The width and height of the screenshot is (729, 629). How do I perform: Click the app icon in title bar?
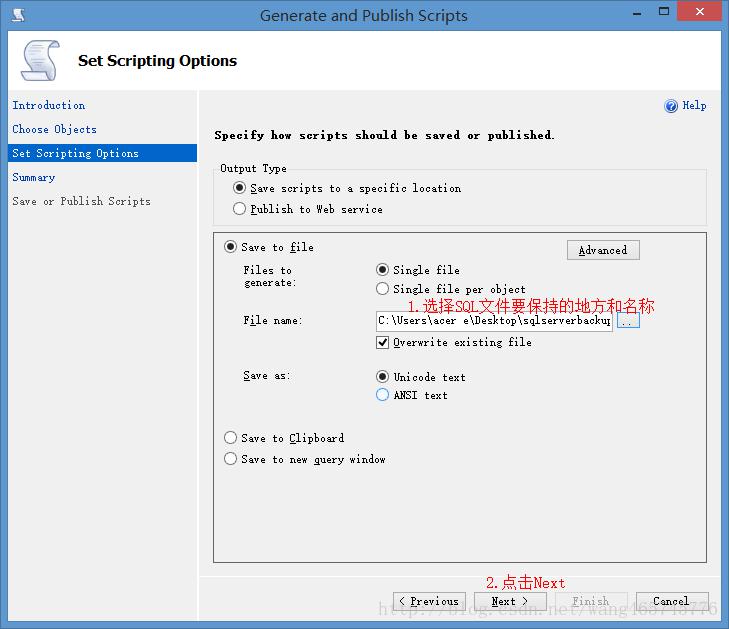pyautogui.click(x=18, y=15)
